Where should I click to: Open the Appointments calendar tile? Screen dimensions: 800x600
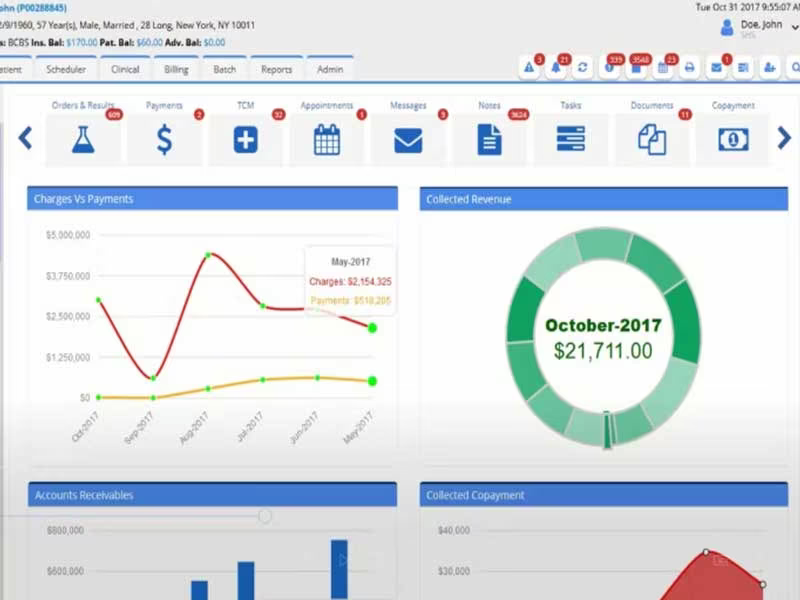[327, 139]
